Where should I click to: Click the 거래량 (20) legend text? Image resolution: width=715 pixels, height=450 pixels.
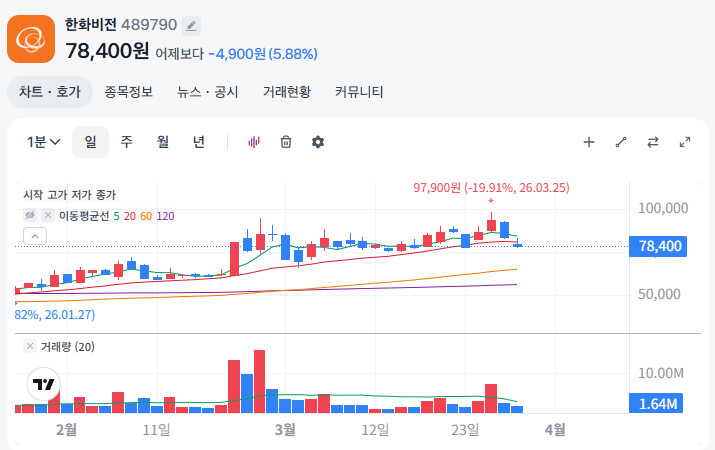(x=67, y=347)
